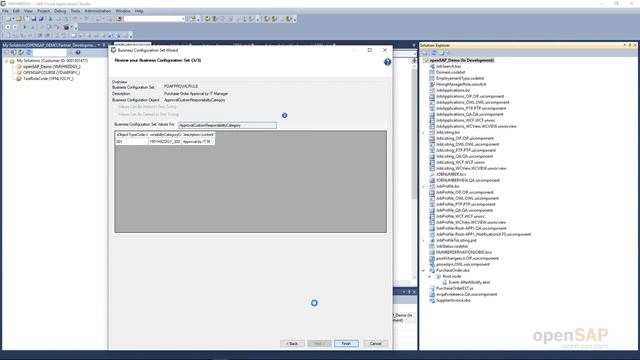Open the Administration menu
The width and height of the screenshot is (640, 360).
point(98,11)
